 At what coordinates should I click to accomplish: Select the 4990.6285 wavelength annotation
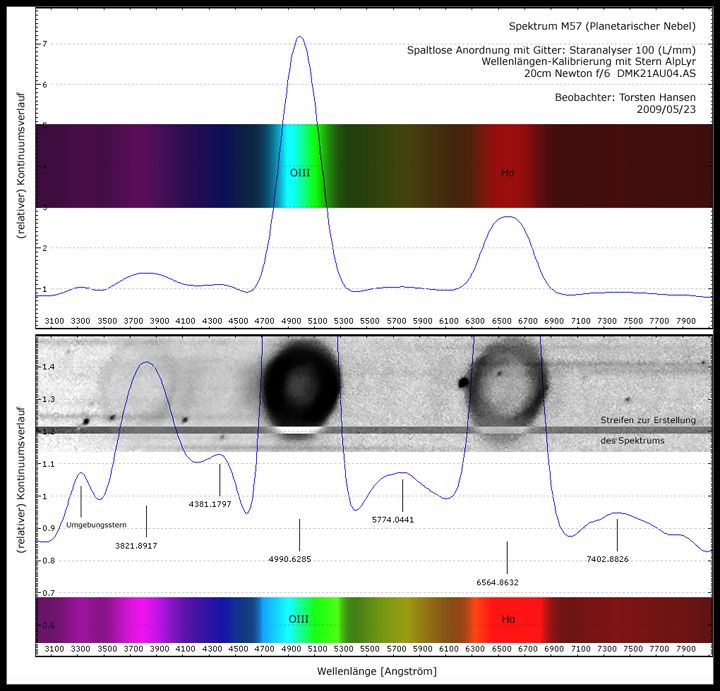290,559
